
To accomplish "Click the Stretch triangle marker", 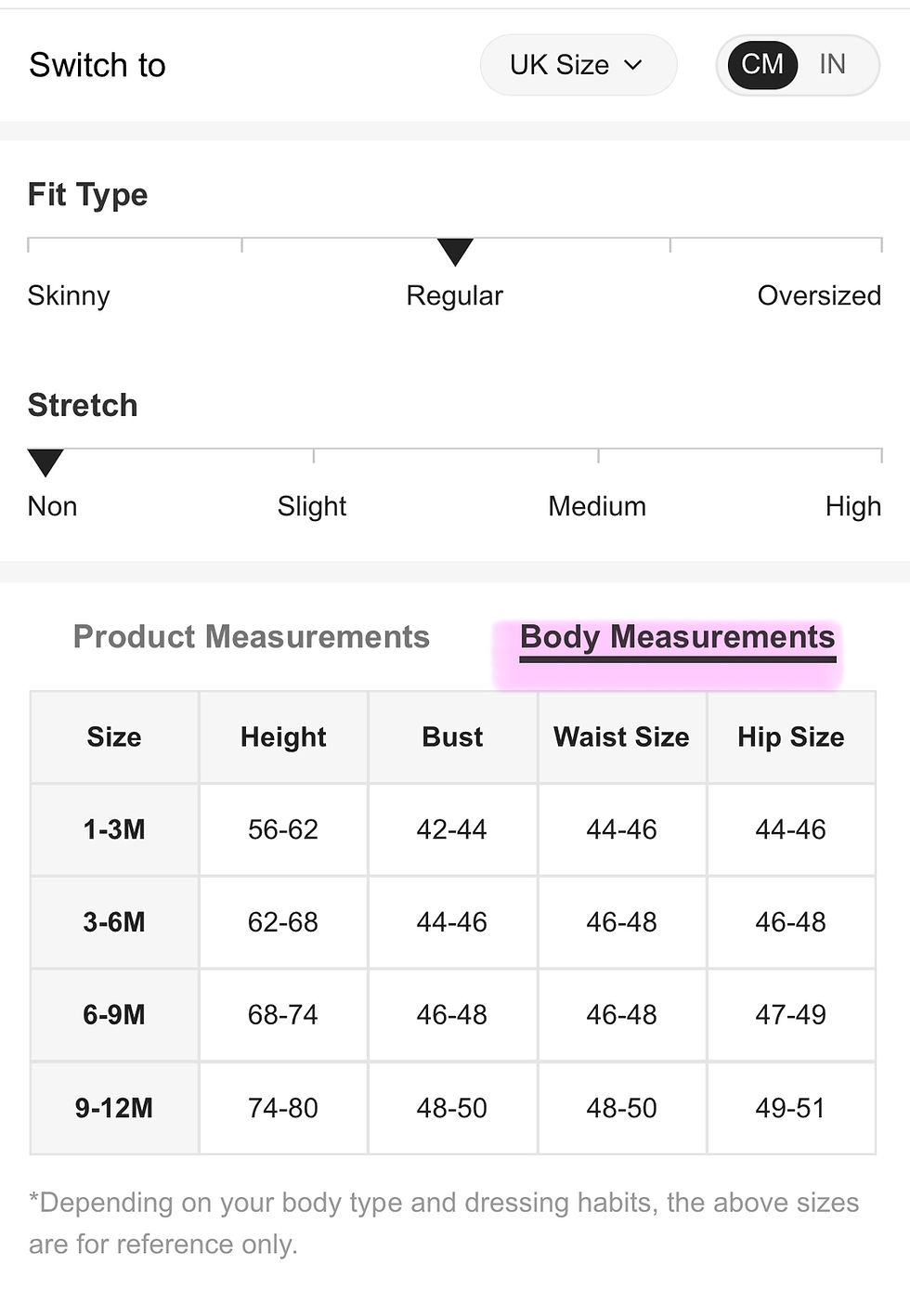I will [x=45, y=462].
